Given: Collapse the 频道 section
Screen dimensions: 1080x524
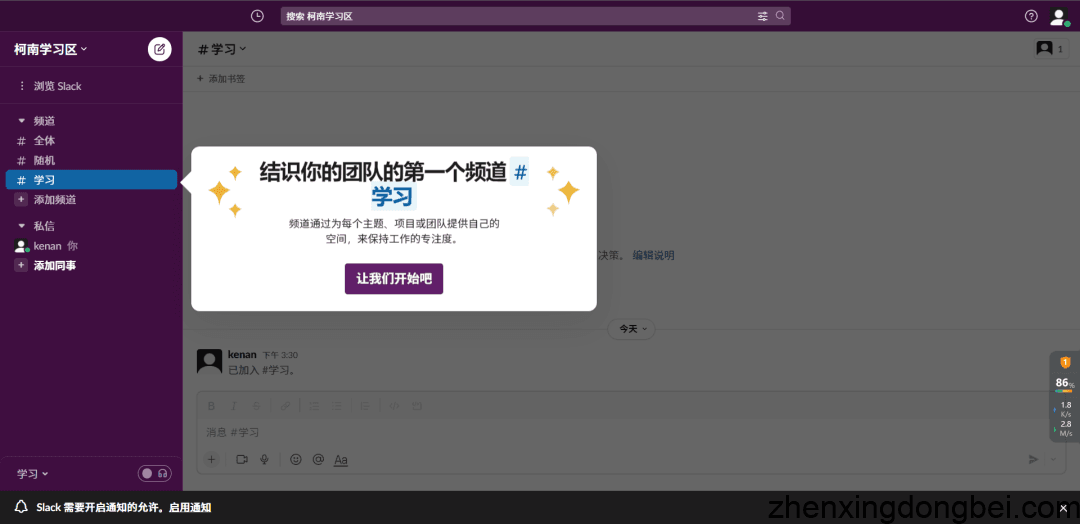Looking at the screenshot, I should 22,121.
